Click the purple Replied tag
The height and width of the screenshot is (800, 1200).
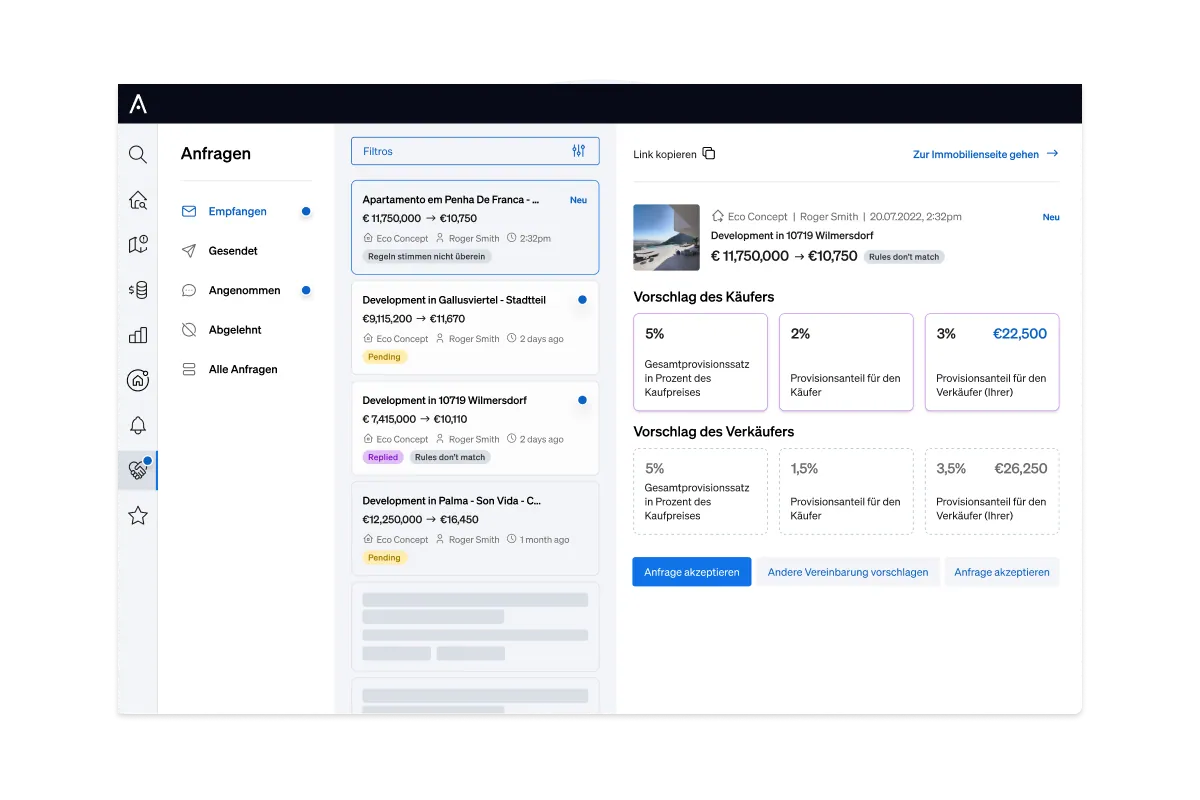click(x=383, y=457)
